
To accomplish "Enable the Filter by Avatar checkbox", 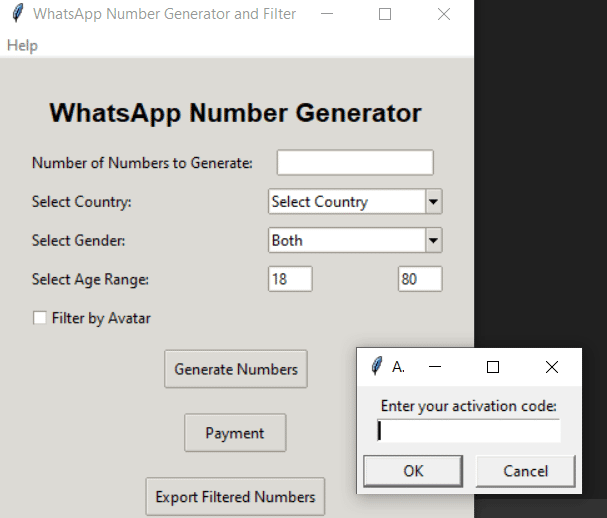I will pyautogui.click(x=39, y=318).
